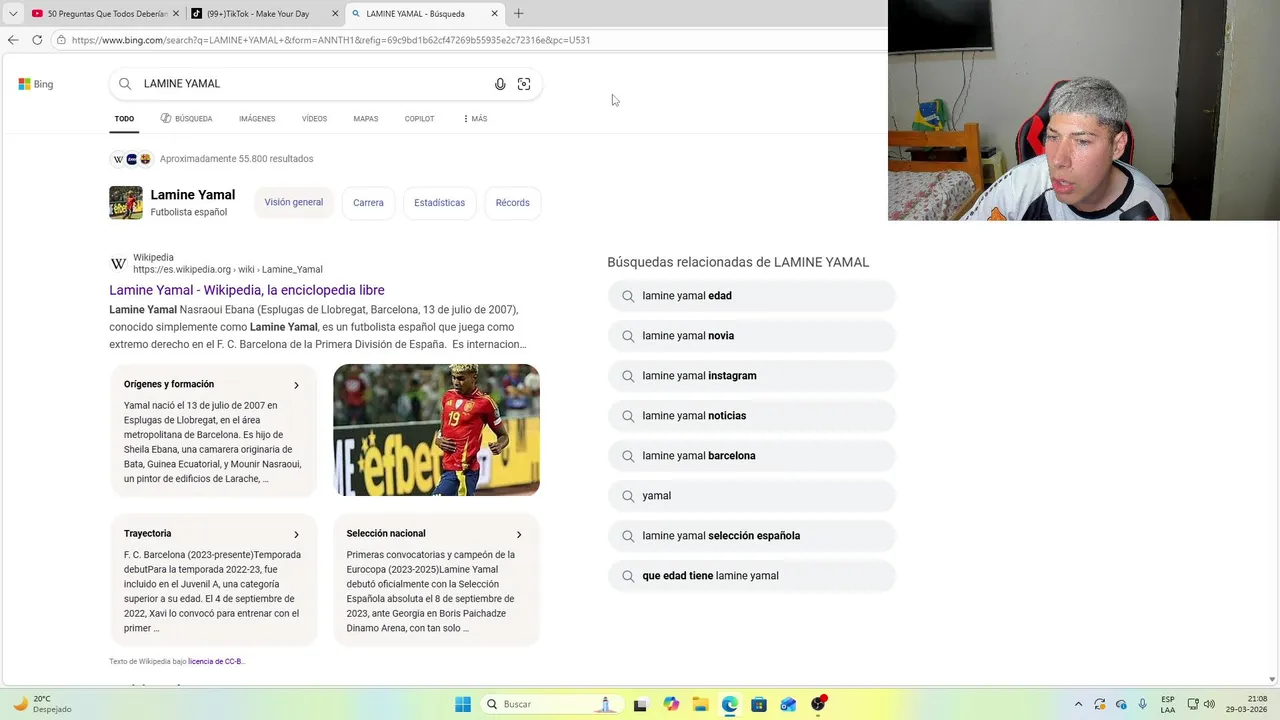Click the tray microphone icon
The height and width of the screenshot is (720, 1280).
tap(1143, 704)
